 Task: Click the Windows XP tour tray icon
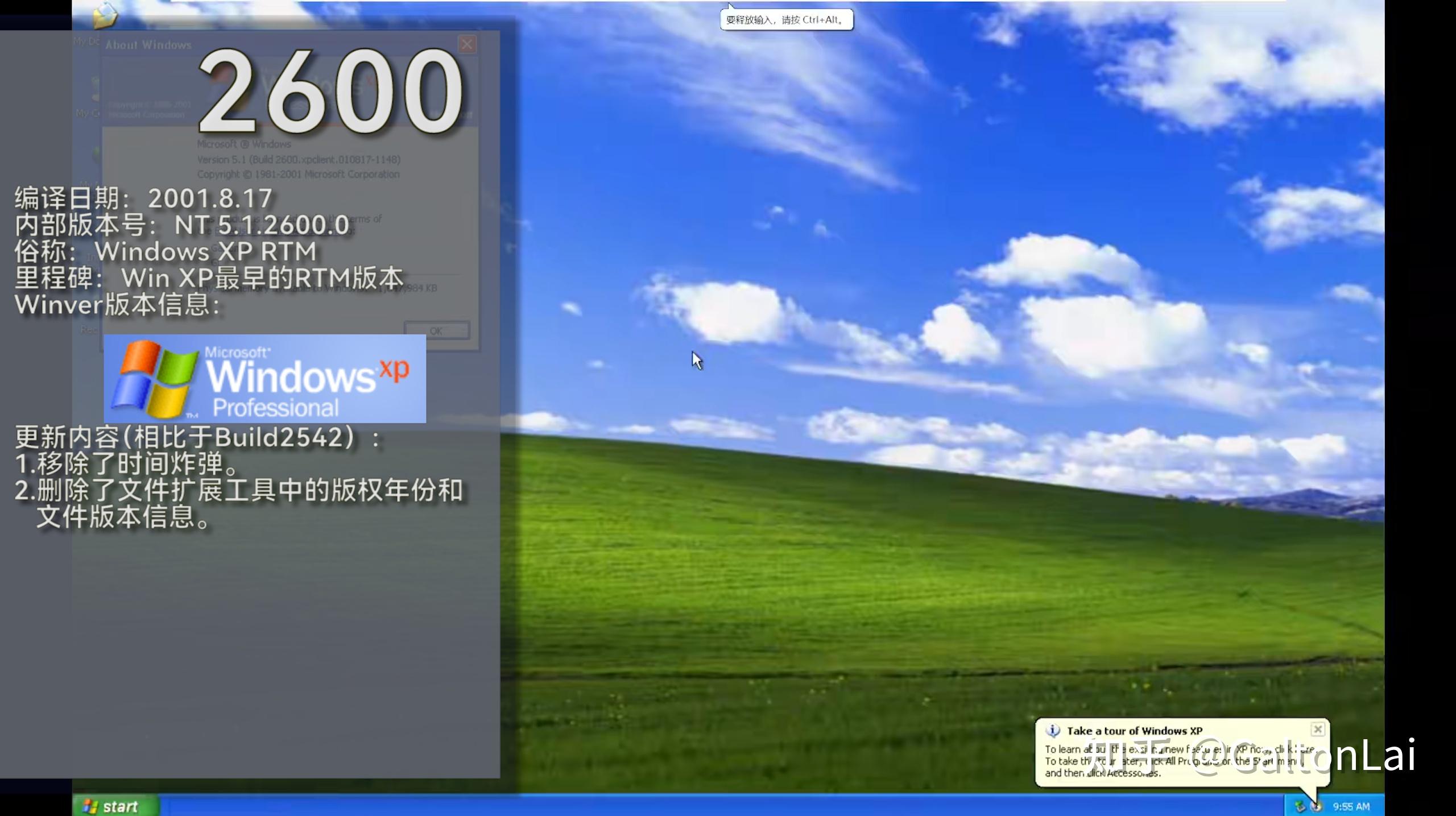pos(1316,806)
